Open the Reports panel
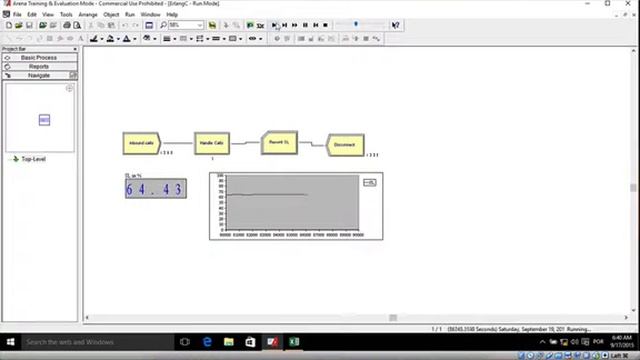 coord(40,67)
